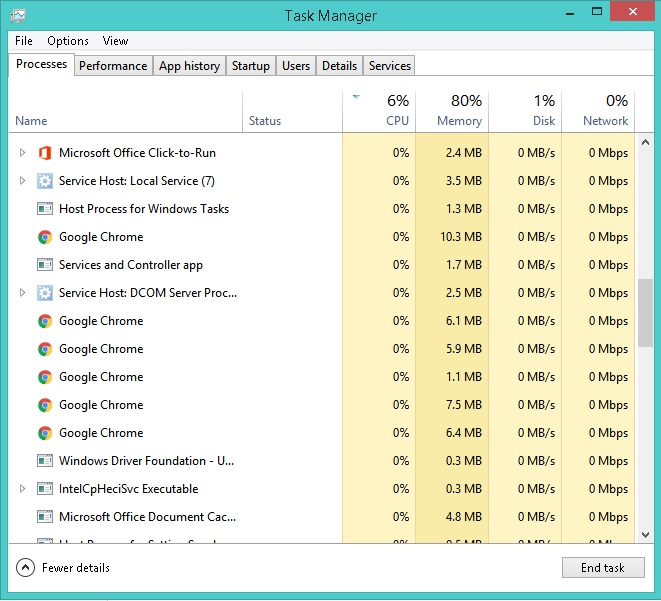Click the 1.7 MB memory value
The height and width of the screenshot is (601, 661).
tap(464, 265)
